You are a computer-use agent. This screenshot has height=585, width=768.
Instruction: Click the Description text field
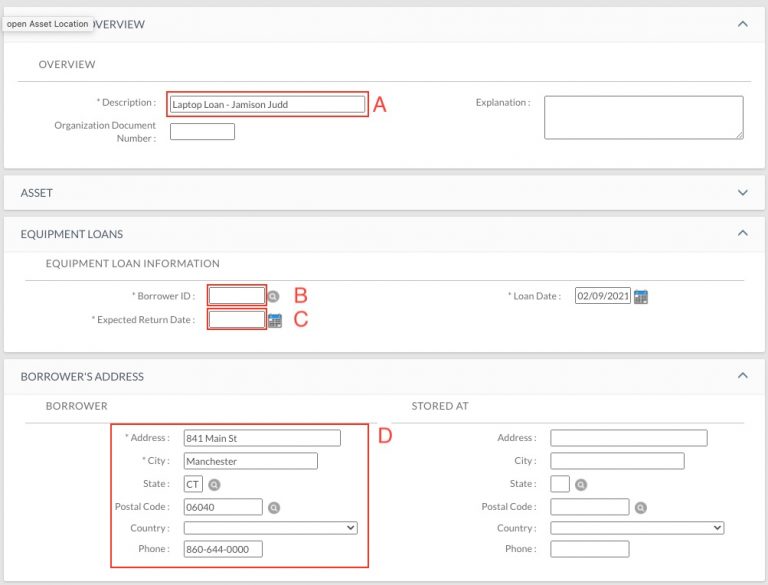tap(267, 103)
